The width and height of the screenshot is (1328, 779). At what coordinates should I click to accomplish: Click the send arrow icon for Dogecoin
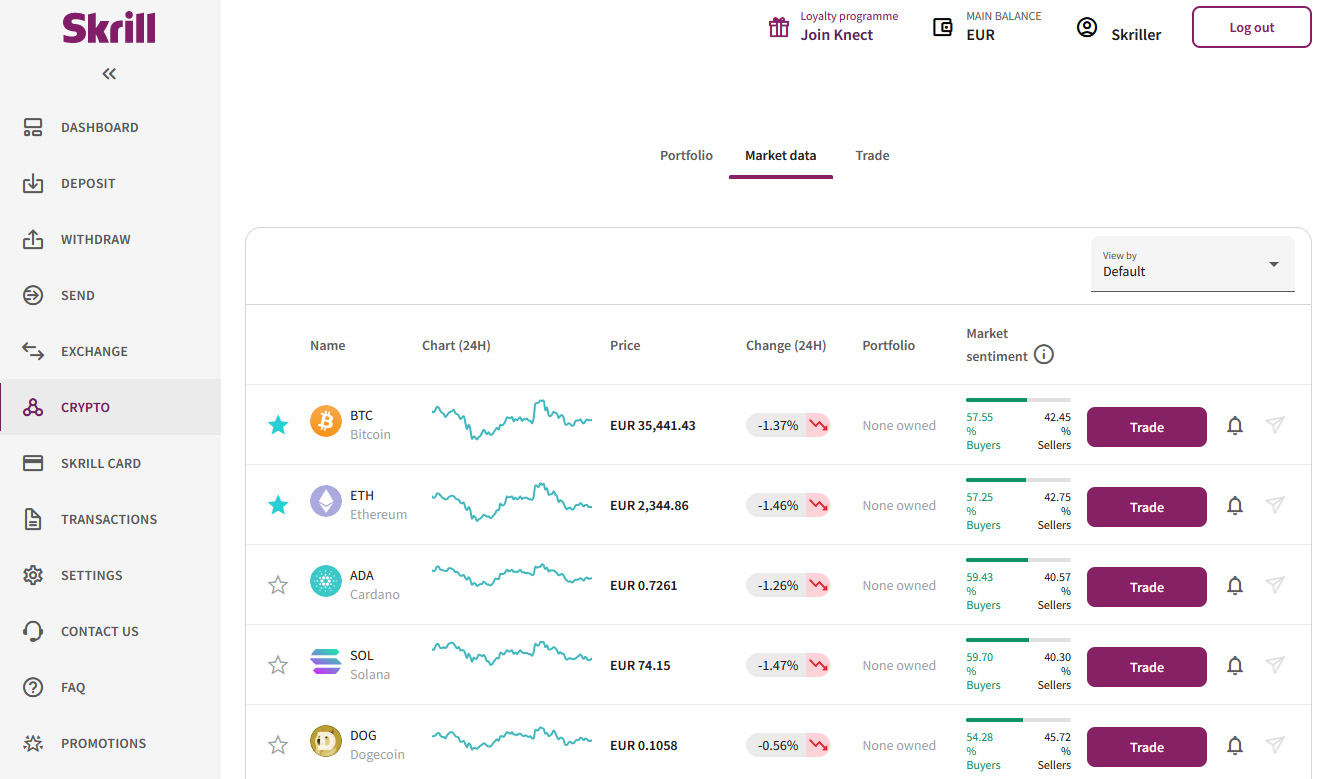point(1275,745)
